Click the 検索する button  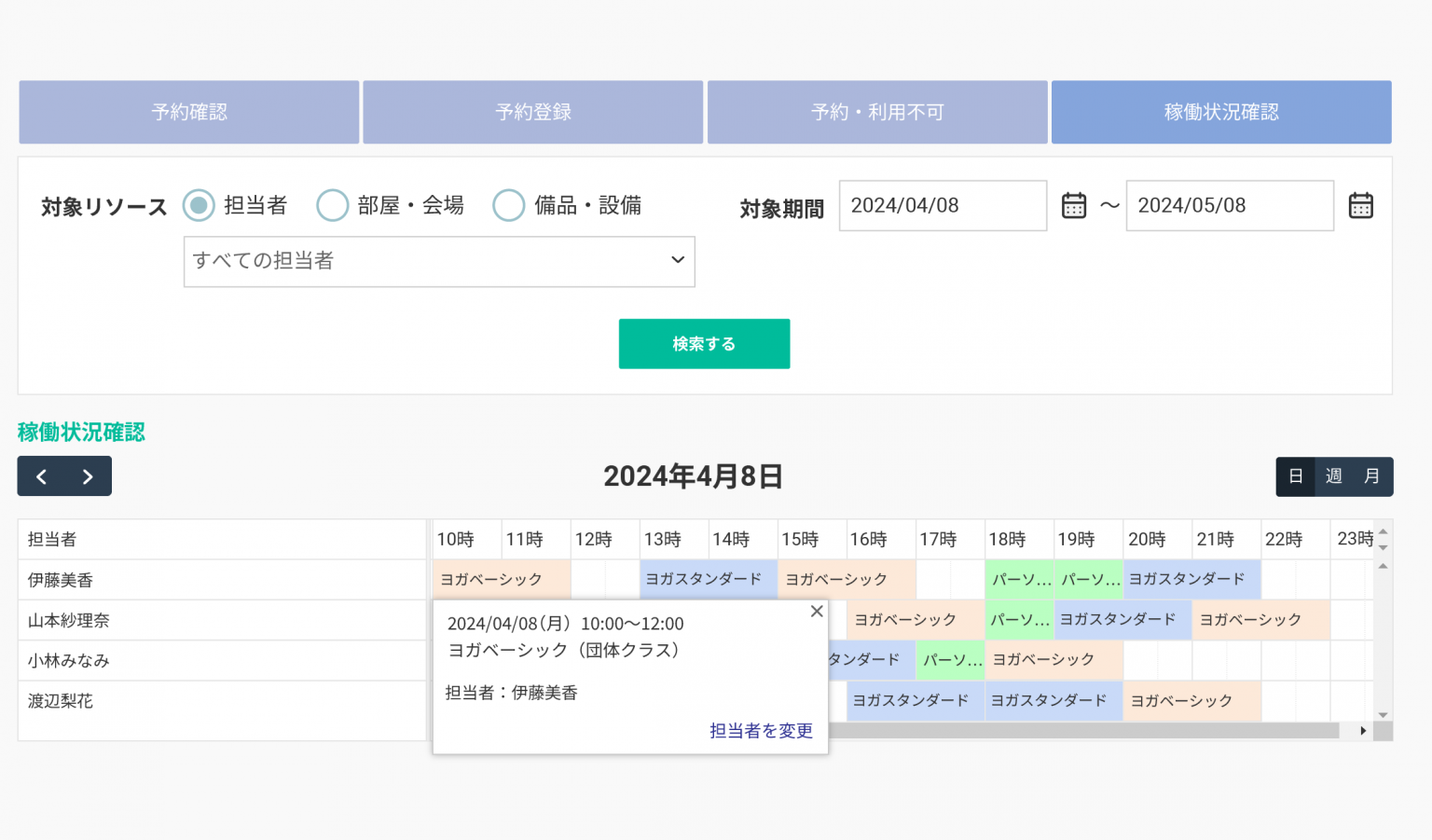(x=704, y=344)
